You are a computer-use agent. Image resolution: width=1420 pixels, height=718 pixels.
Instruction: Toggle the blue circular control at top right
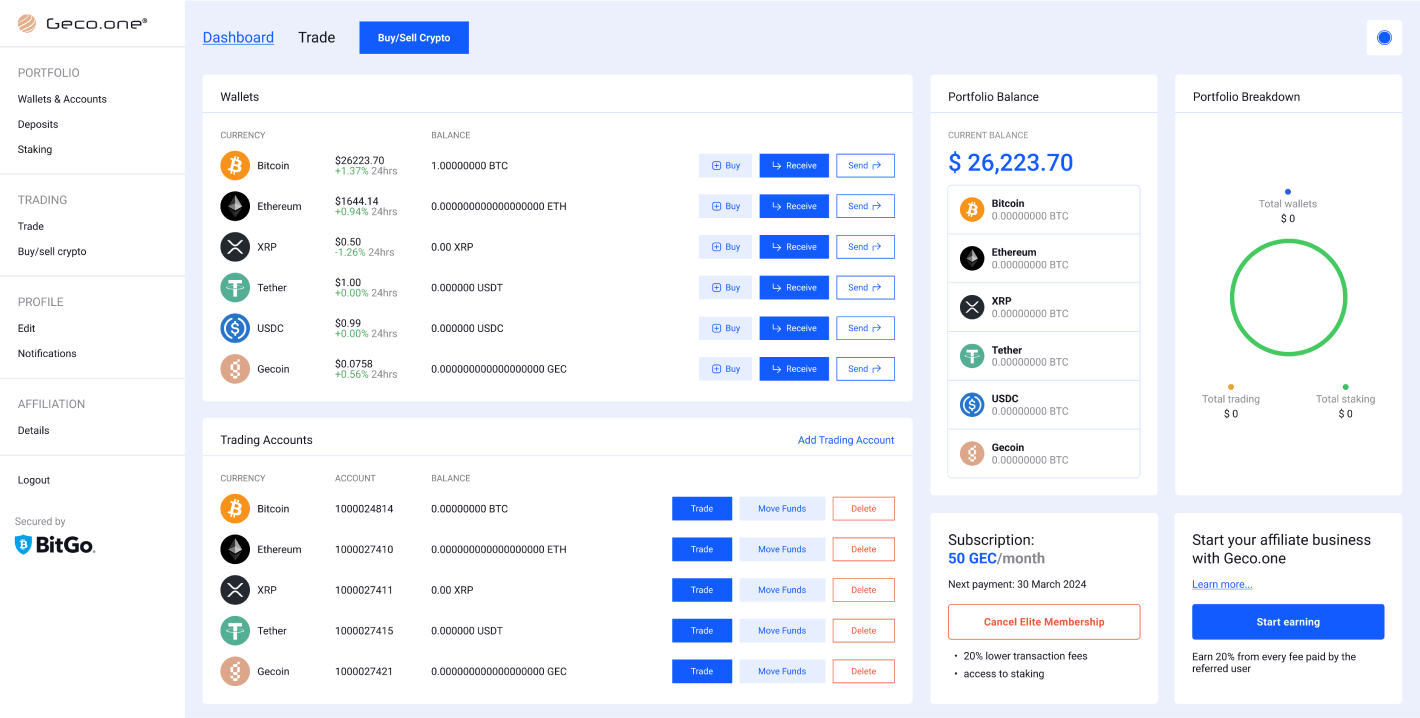1384,37
